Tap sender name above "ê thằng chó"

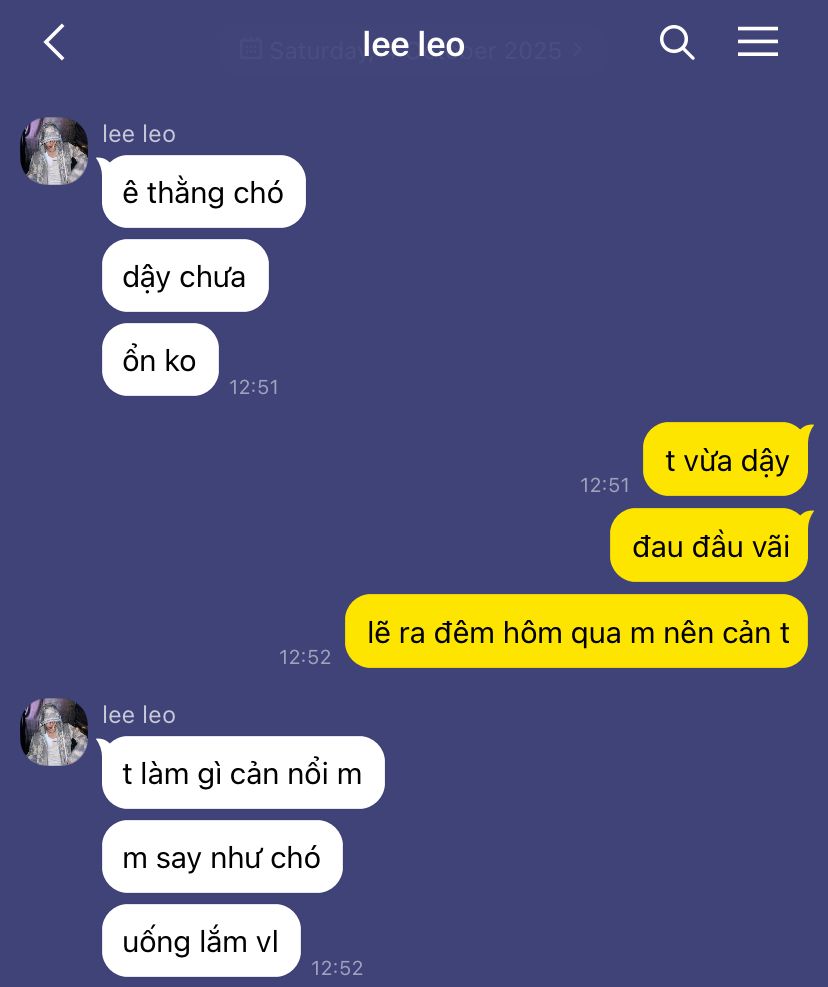click(x=139, y=134)
